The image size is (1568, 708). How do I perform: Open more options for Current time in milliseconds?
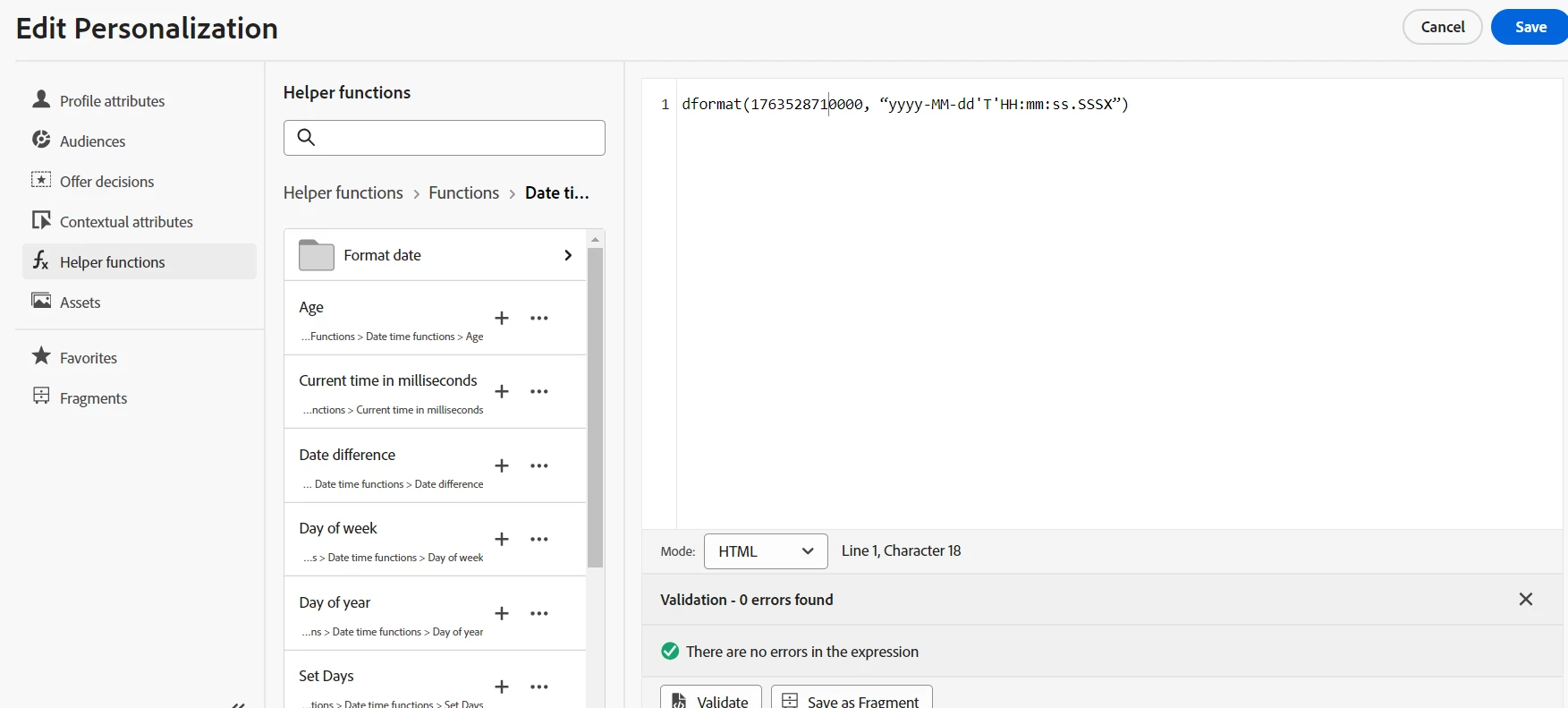539,392
